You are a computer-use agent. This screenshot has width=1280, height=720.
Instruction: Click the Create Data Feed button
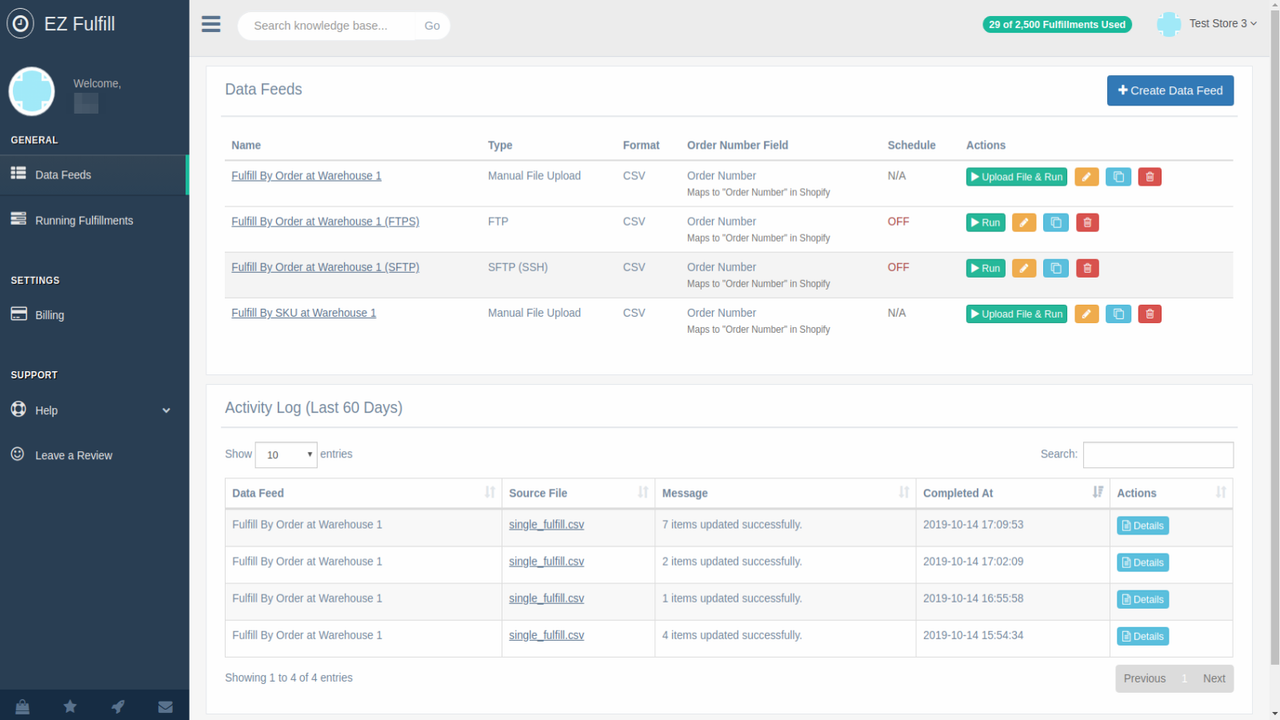1170,90
